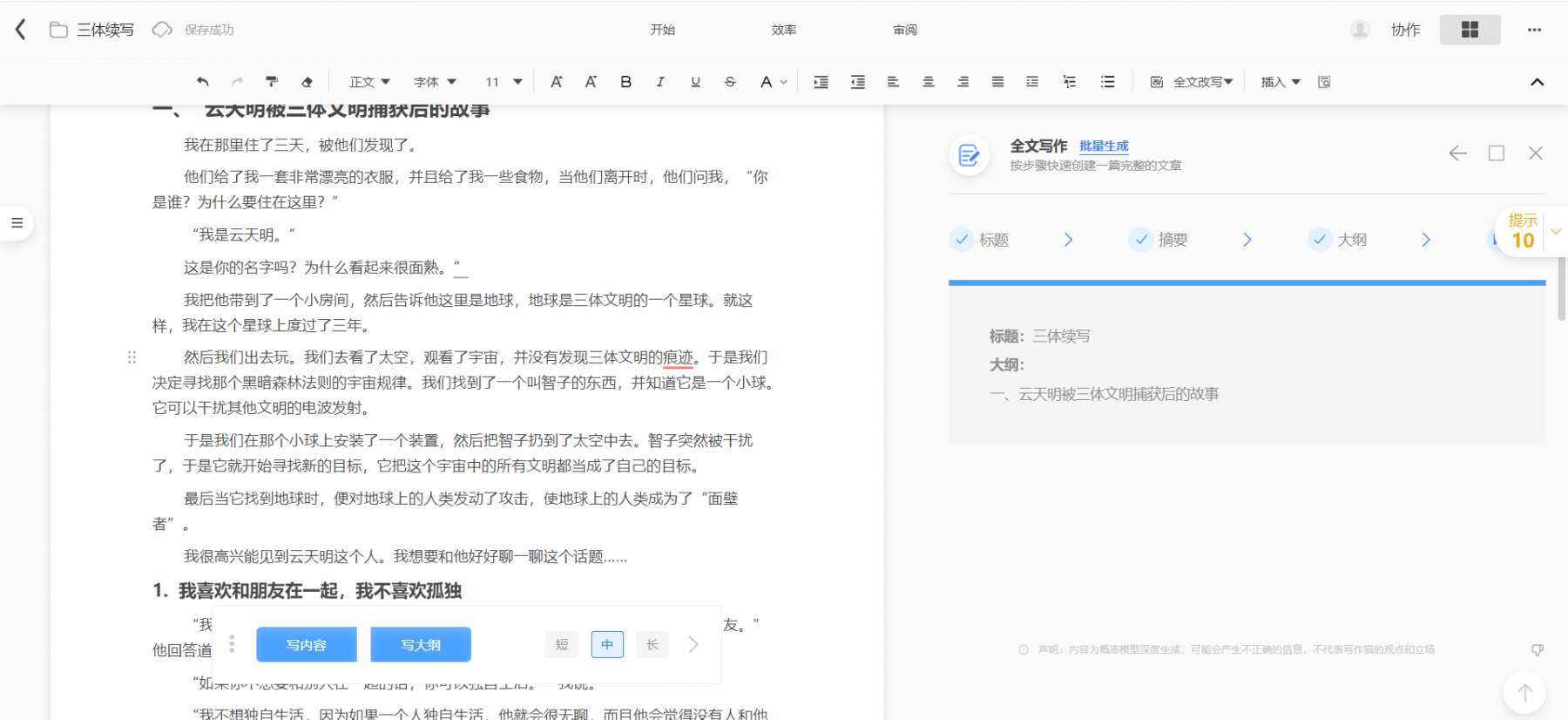The height and width of the screenshot is (720, 1568).
Task: Collapse the toolbar with the up chevron
Action: point(1537,82)
